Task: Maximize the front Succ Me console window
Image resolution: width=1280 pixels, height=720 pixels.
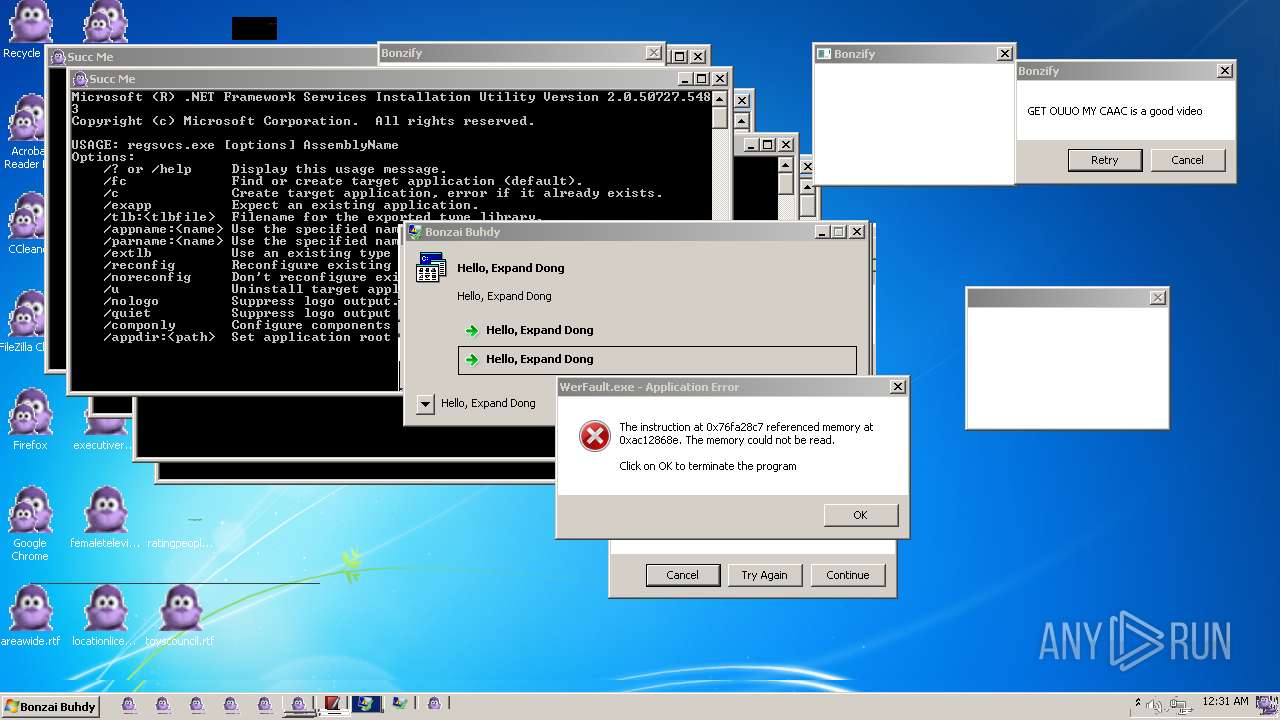Action: point(701,79)
